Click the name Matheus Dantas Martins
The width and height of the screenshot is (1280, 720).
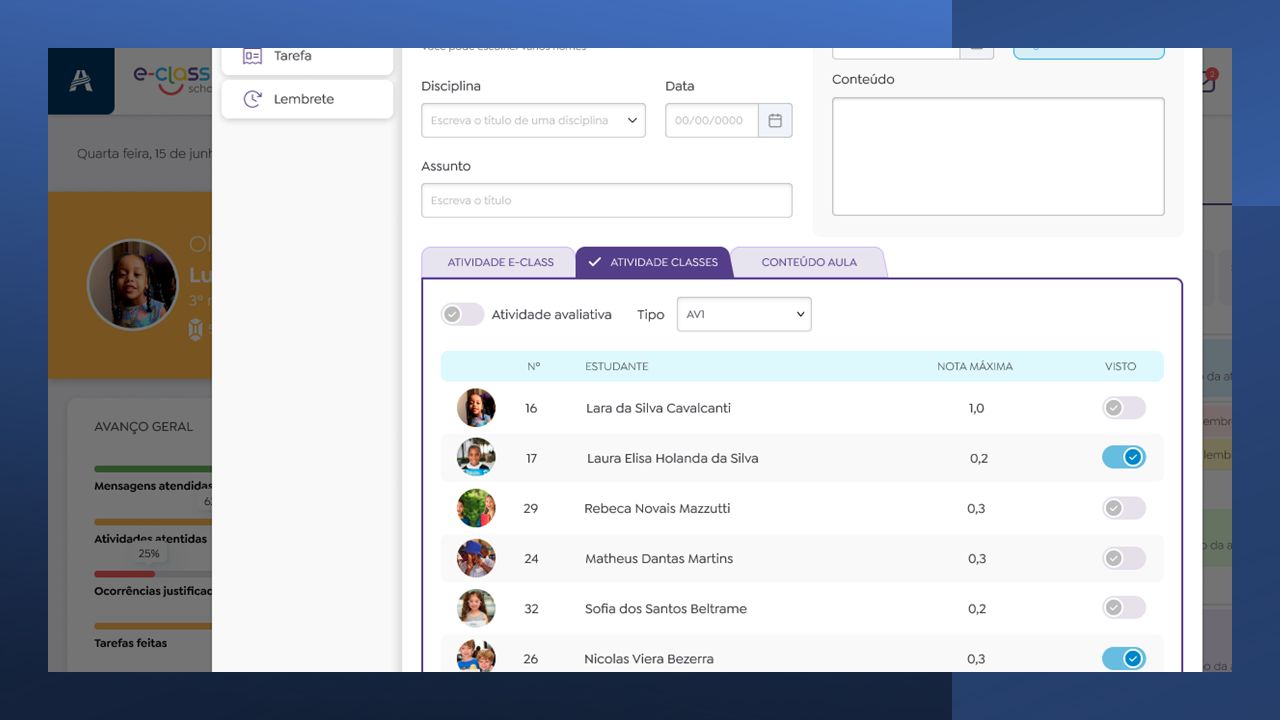[659, 558]
